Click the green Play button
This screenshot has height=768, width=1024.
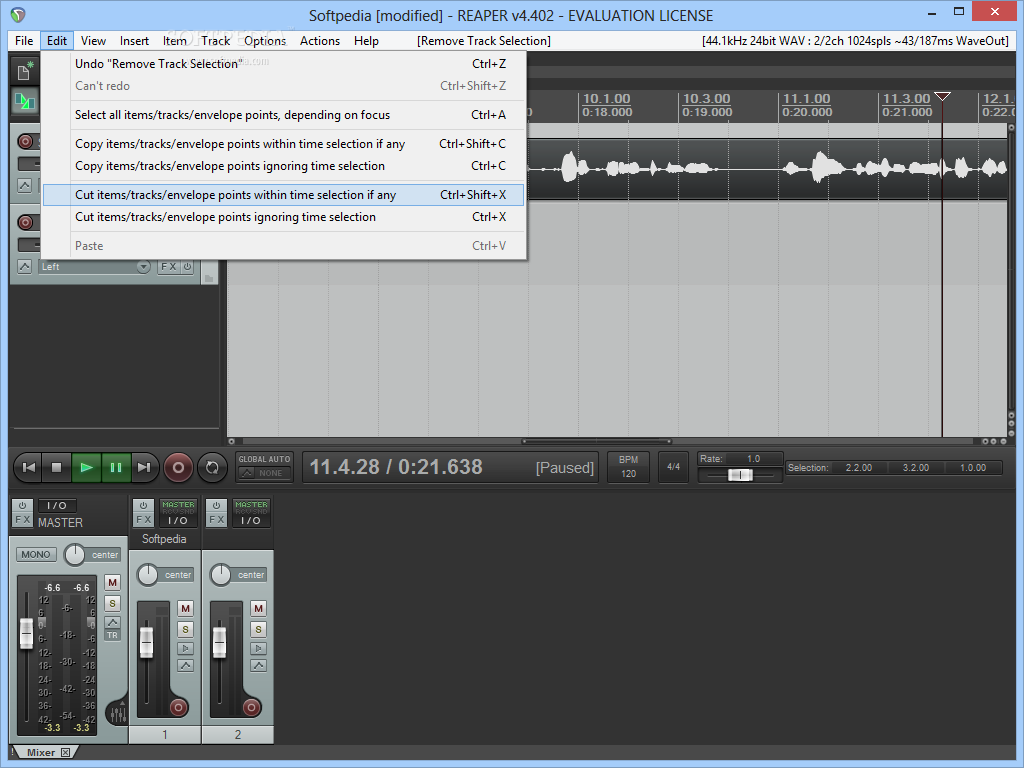click(x=86, y=468)
